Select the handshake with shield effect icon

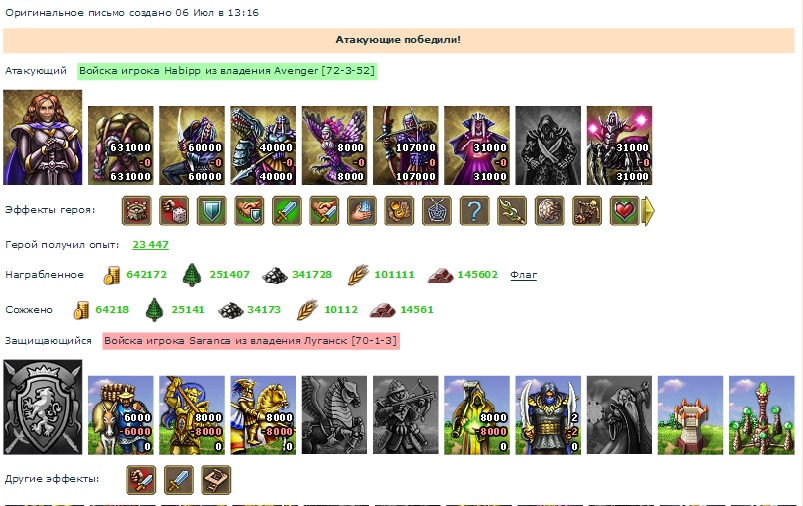click(x=249, y=211)
